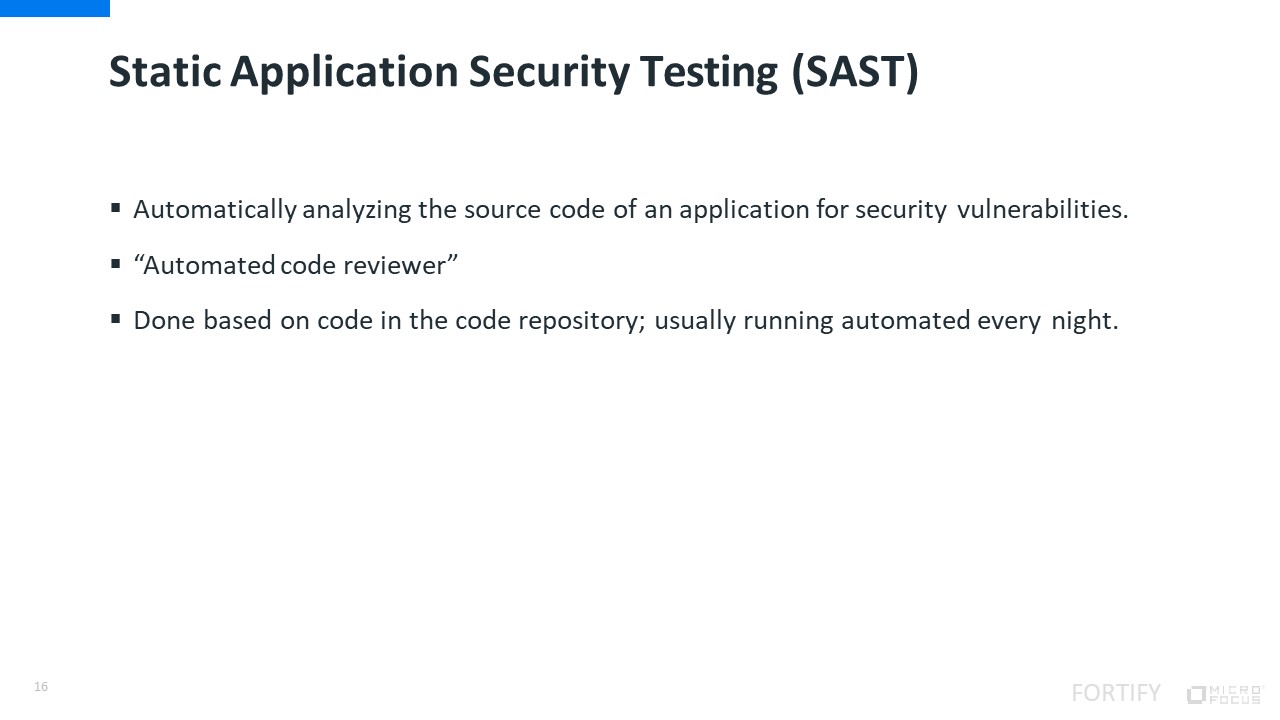
Task: Click the word "Static" in the title
Action: (x=166, y=73)
